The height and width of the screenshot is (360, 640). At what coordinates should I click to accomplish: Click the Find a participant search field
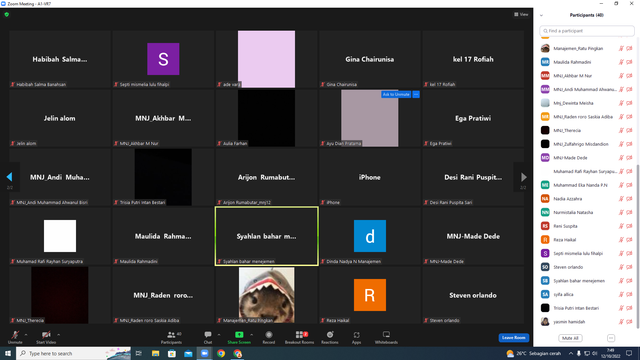click(x=587, y=31)
